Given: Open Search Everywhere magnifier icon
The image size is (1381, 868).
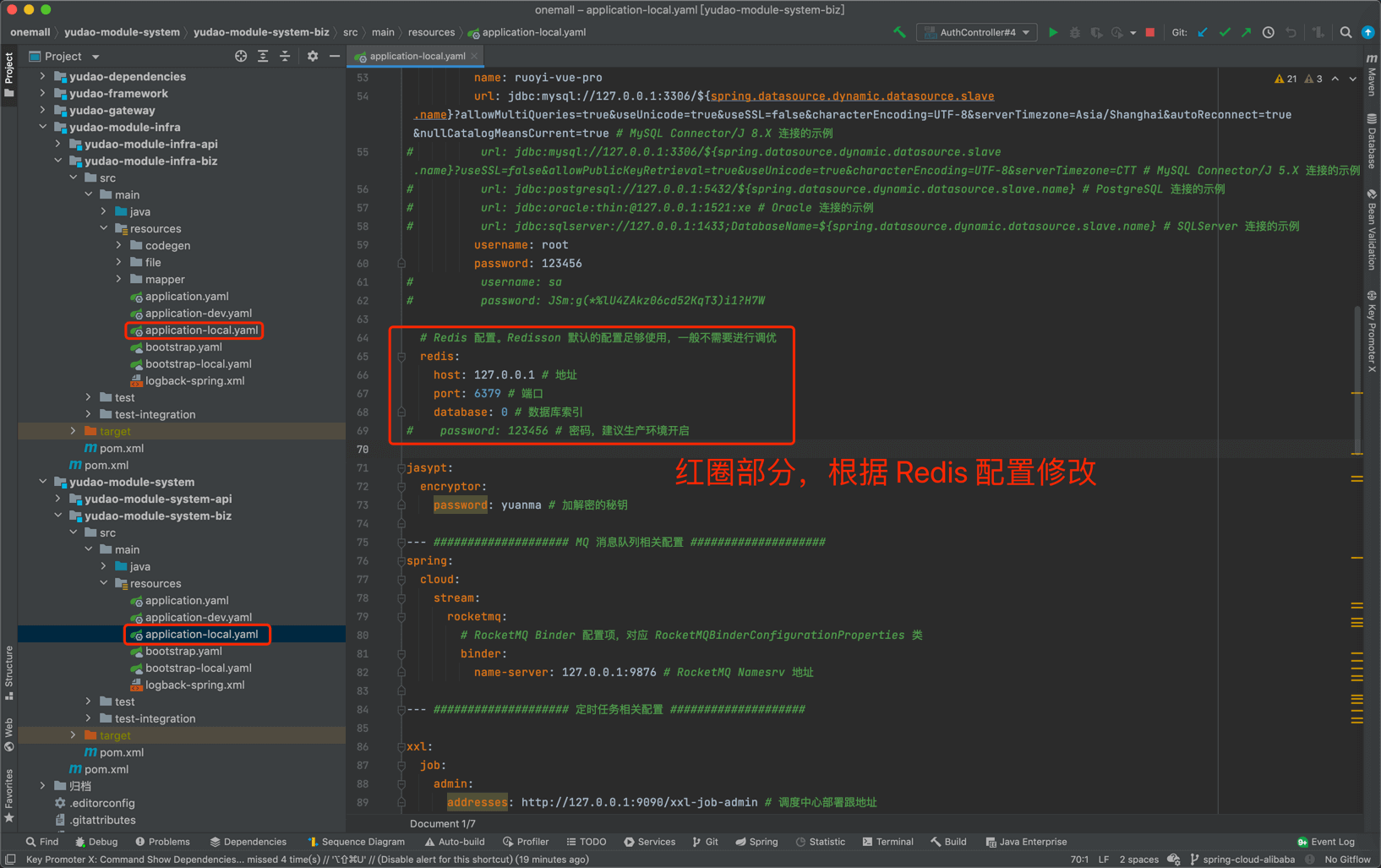Looking at the screenshot, I should pos(1346,32).
